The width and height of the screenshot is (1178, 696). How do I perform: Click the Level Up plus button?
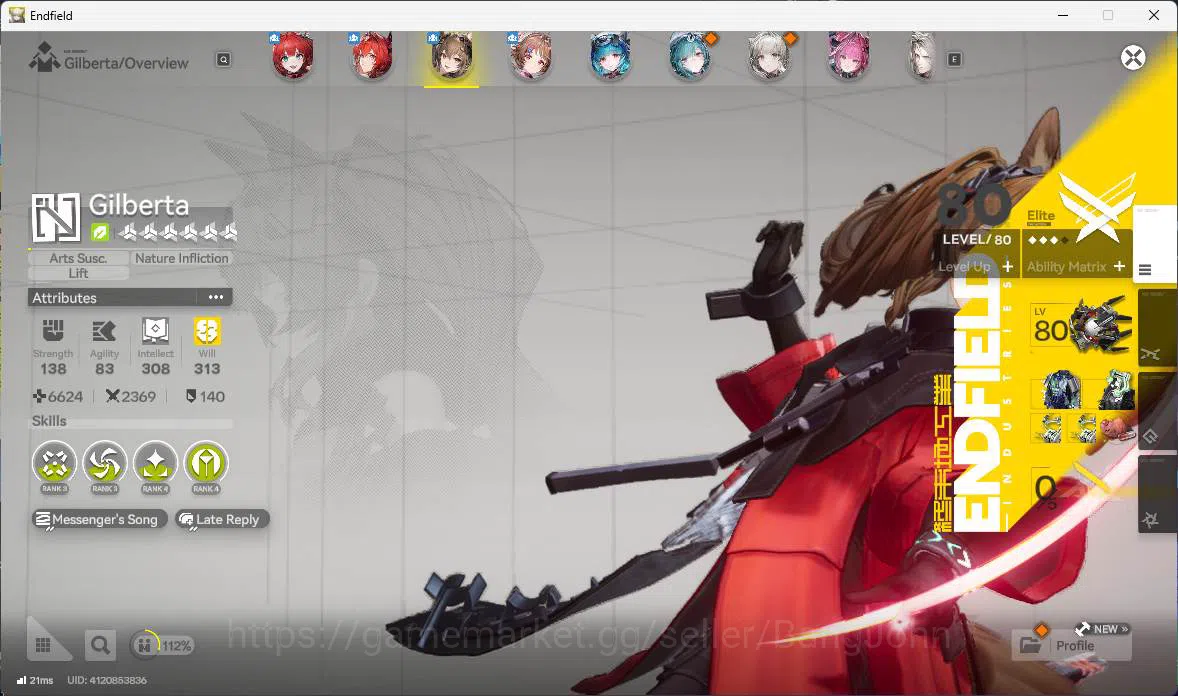[1007, 266]
